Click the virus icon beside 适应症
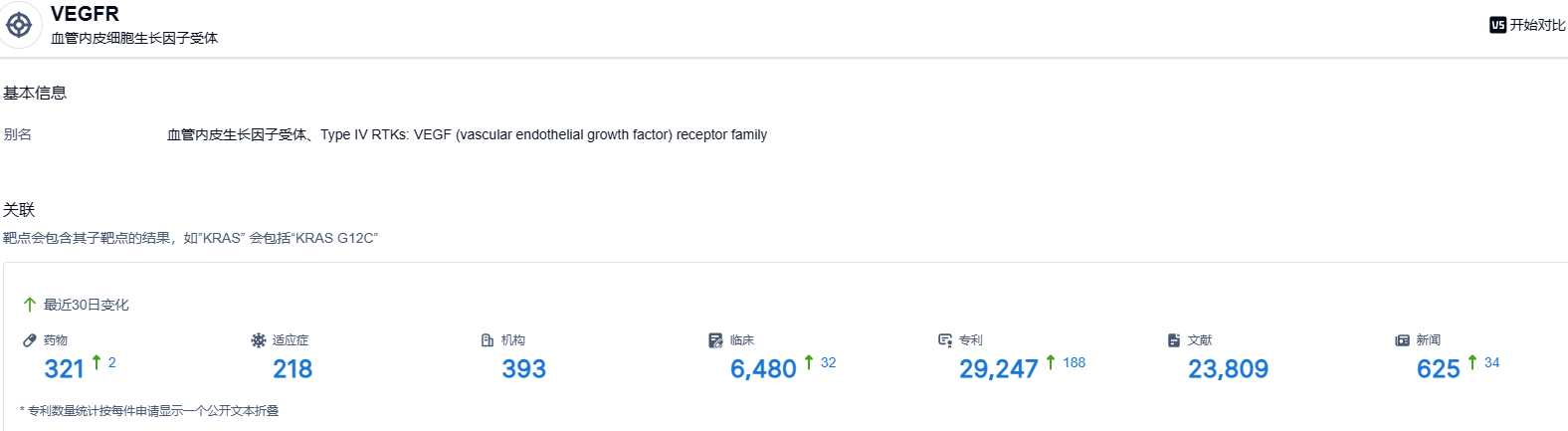Image resolution: width=1568 pixels, height=431 pixels. [259, 340]
